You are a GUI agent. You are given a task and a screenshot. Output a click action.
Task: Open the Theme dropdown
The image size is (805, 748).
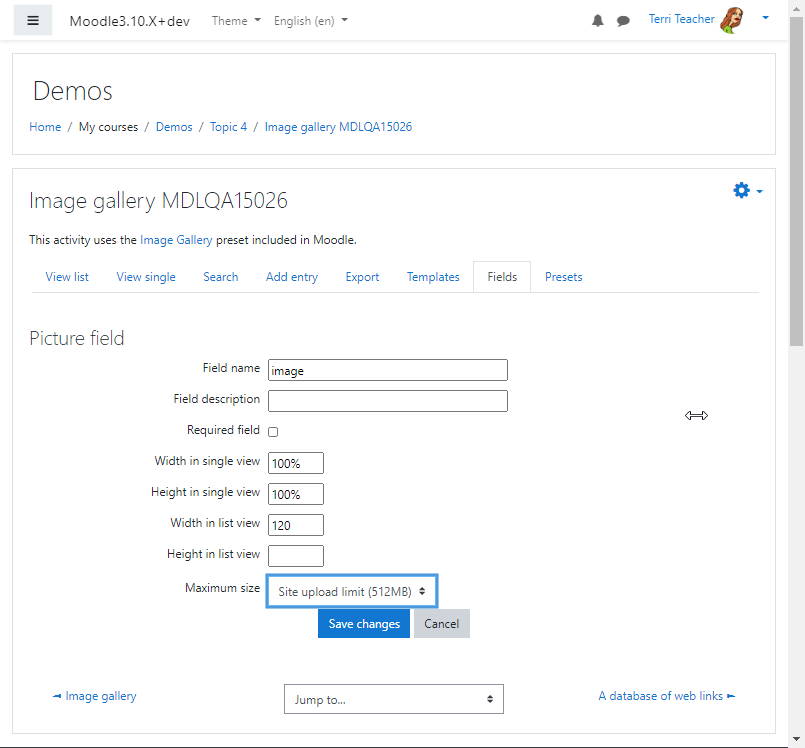pos(236,21)
